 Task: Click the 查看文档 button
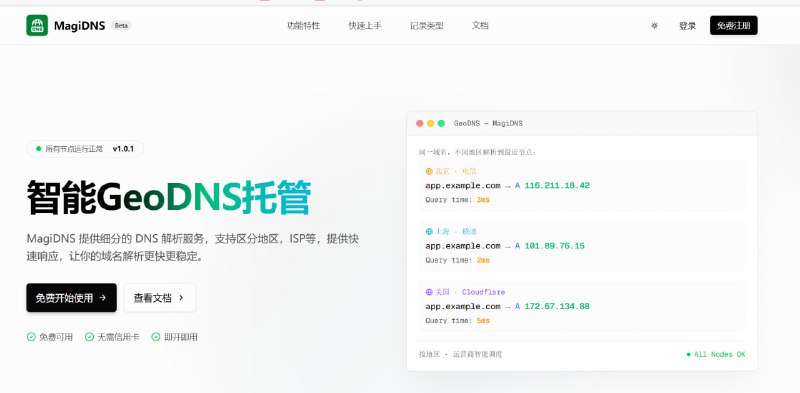(160, 298)
